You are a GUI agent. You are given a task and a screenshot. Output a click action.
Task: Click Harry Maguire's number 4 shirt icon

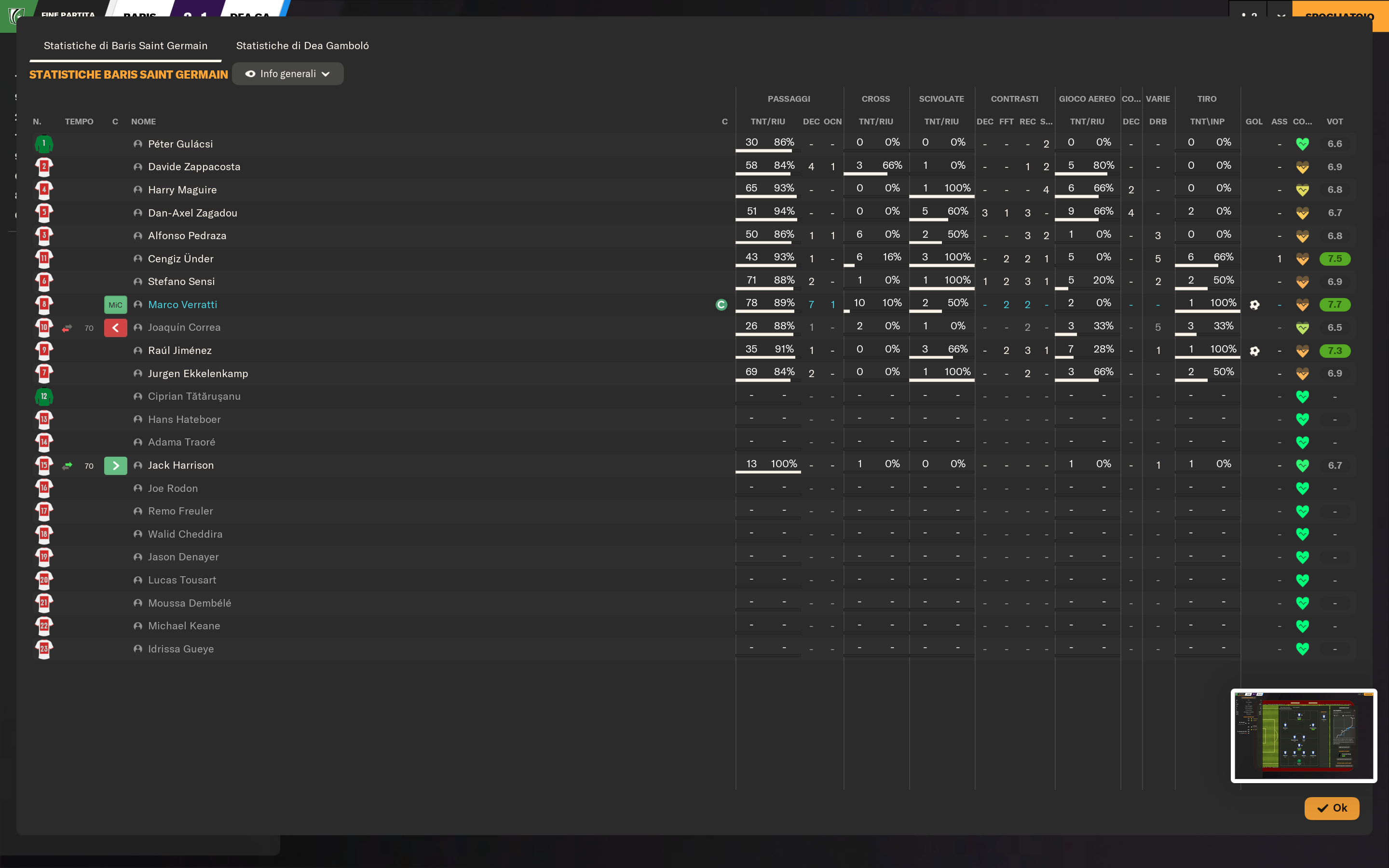point(44,190)
